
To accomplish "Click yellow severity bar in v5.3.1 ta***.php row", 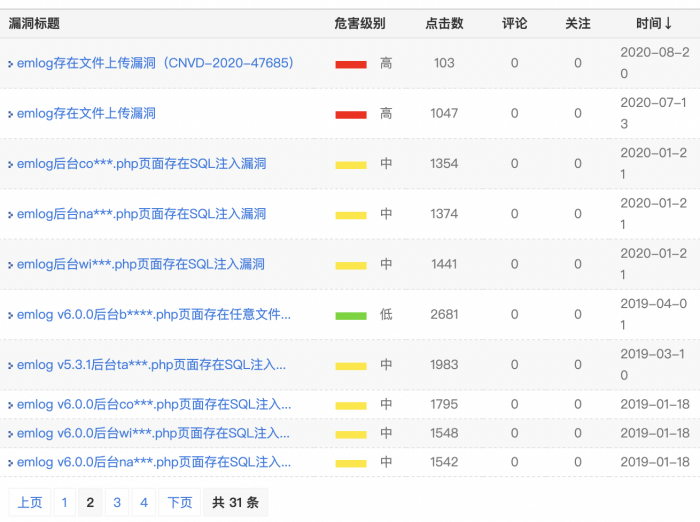I will (x=351, y=367).
